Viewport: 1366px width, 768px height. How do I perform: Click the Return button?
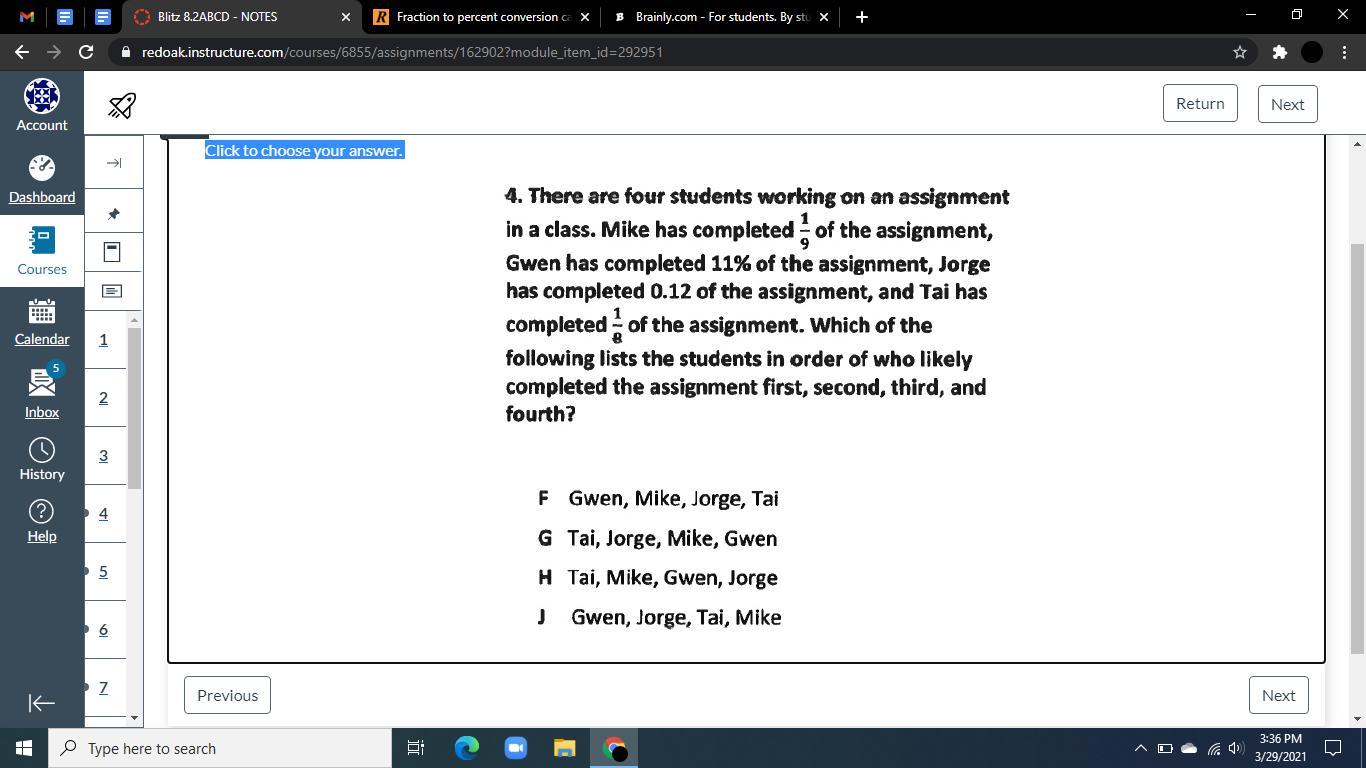click(1200, 103)
